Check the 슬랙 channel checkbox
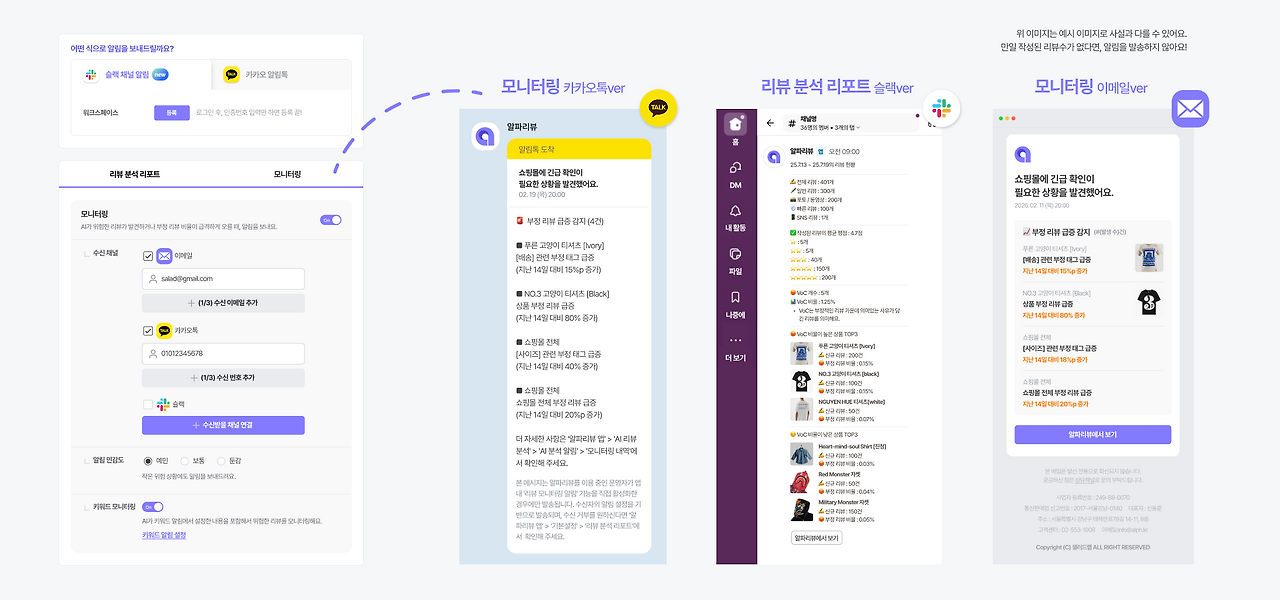 click(x=148, y=404)
